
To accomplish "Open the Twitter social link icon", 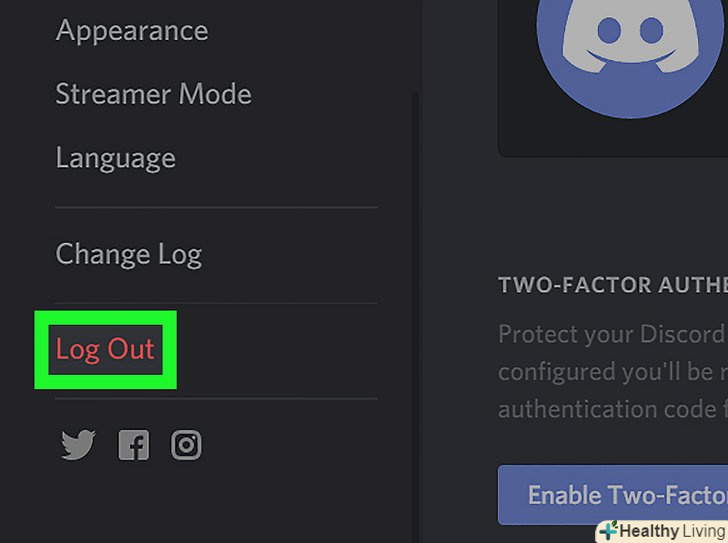I will point(77,445).
